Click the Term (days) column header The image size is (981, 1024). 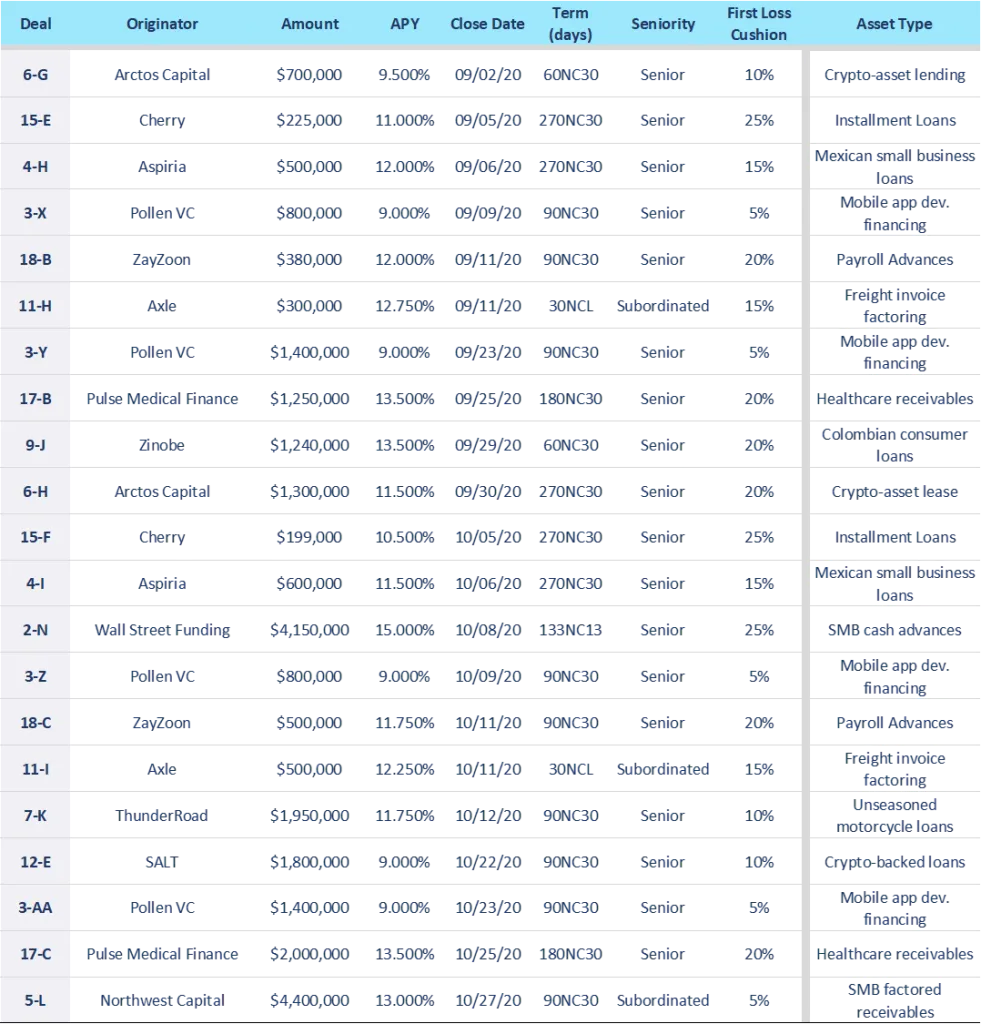[571, 24]
